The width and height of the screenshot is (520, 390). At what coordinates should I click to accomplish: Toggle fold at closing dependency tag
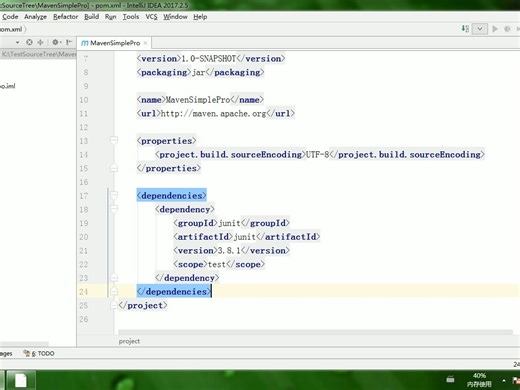coord(114,277)
